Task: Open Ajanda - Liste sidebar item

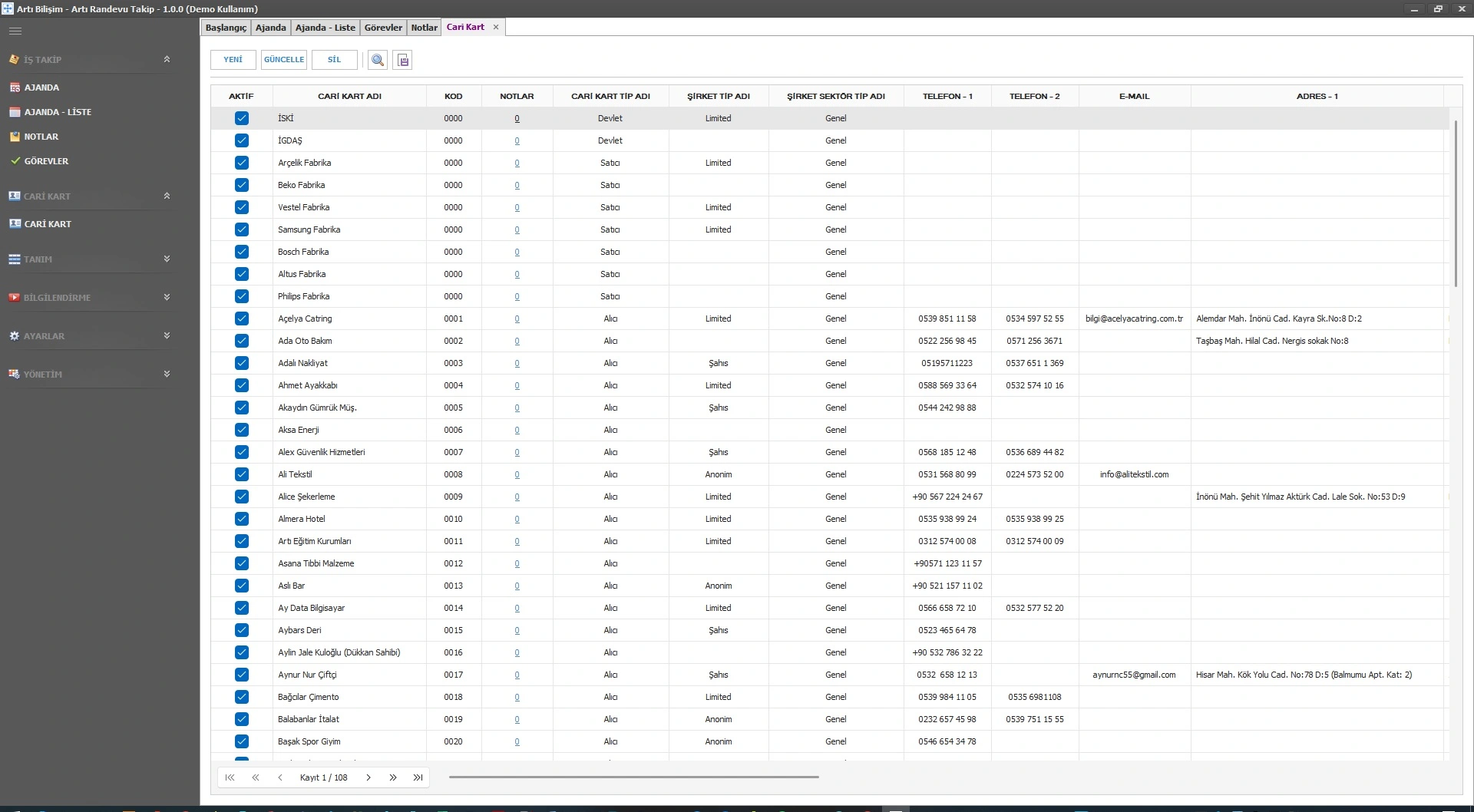Action: tap(58, 112)
